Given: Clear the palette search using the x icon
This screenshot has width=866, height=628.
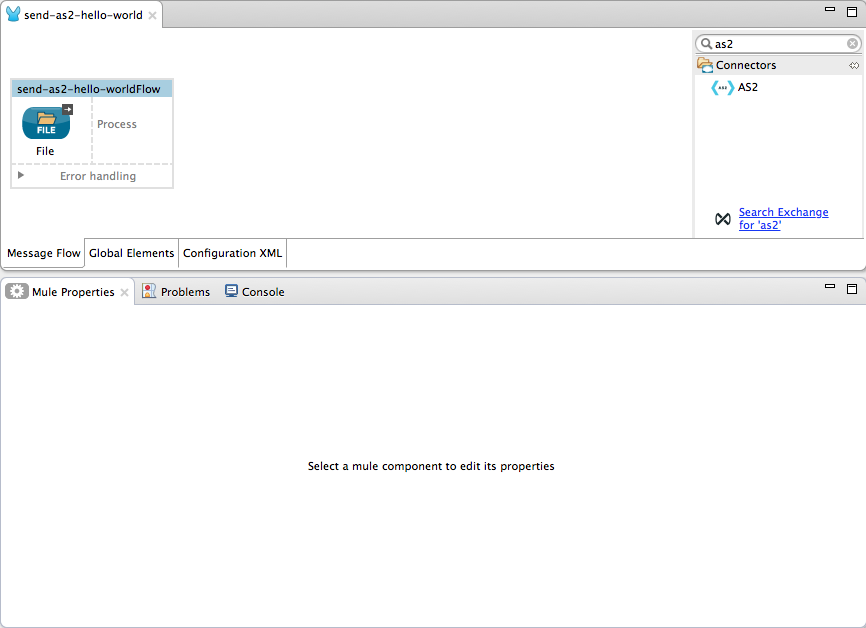Looking at the screenshot, I should [852, 43].
